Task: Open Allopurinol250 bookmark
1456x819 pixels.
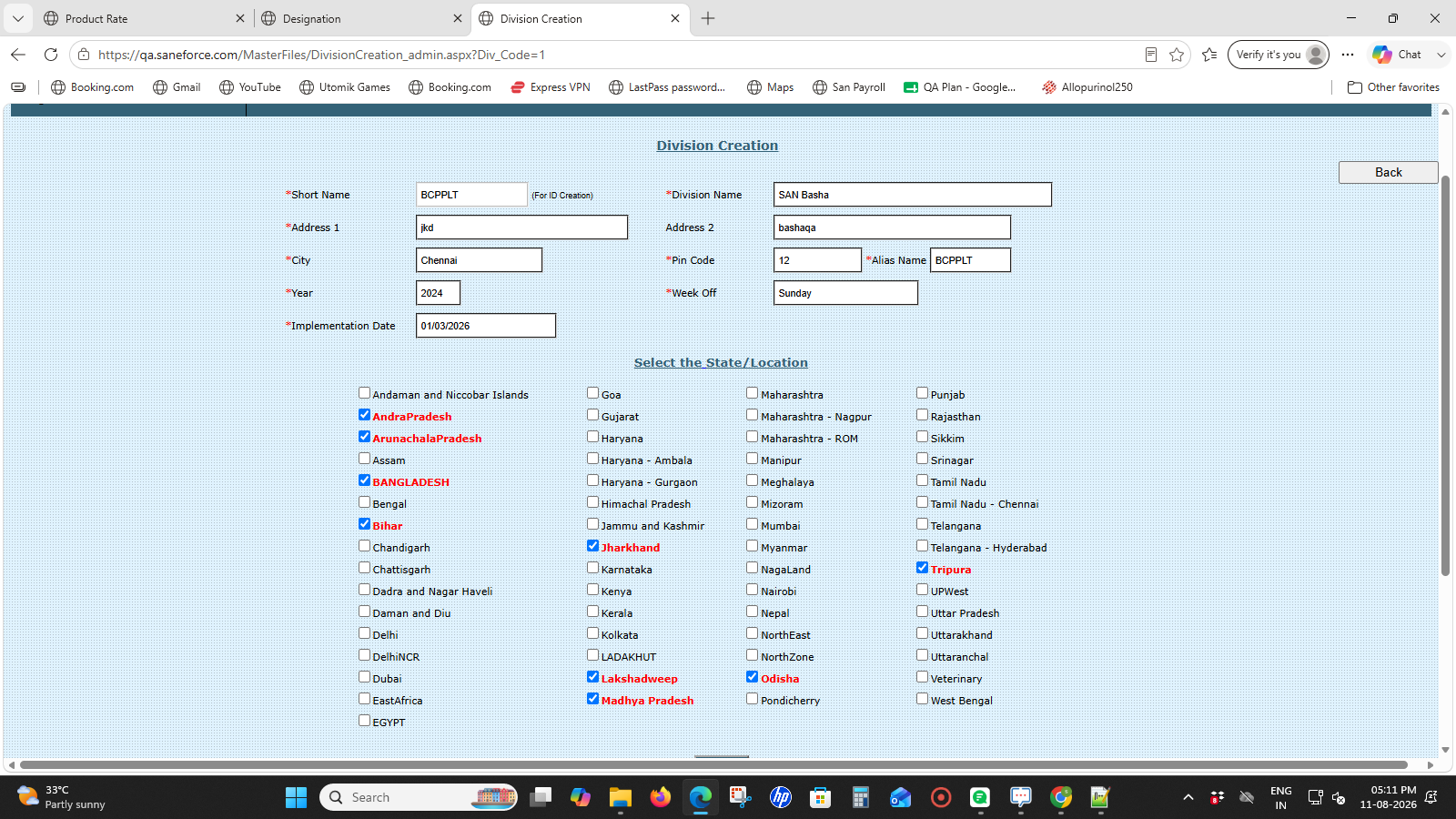Action: pos(1087,87)
